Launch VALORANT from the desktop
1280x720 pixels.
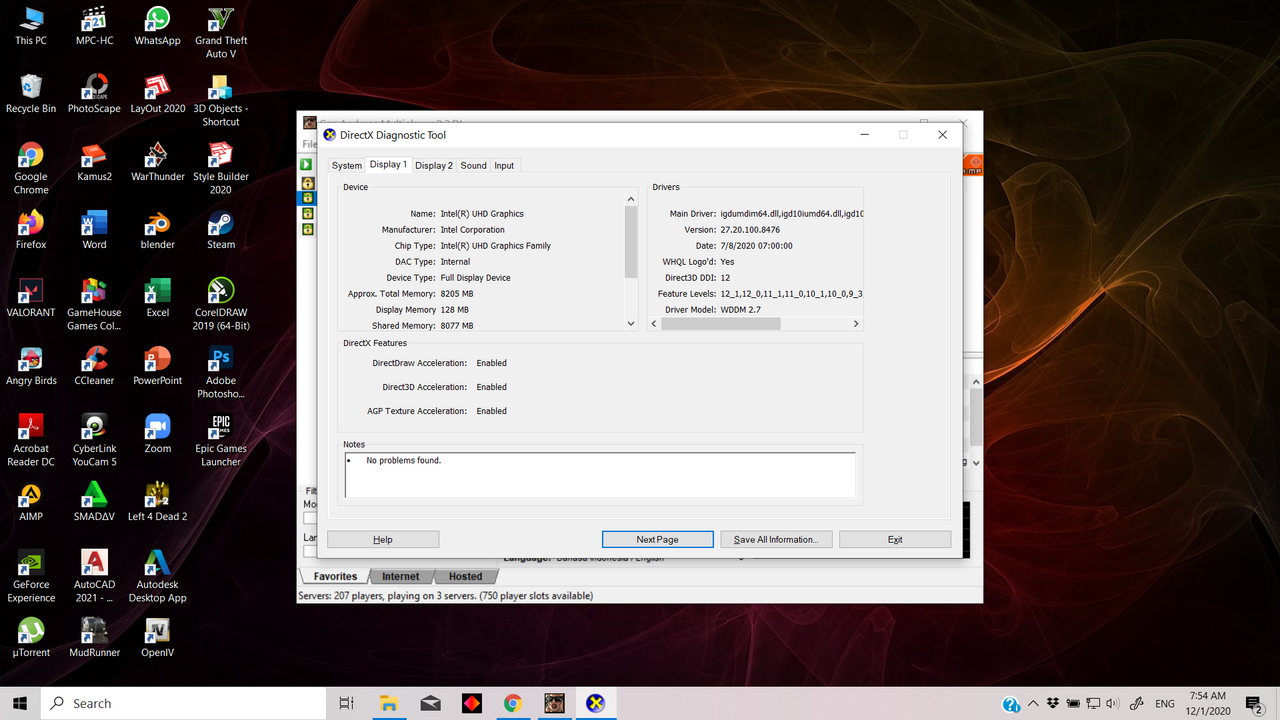31,298
